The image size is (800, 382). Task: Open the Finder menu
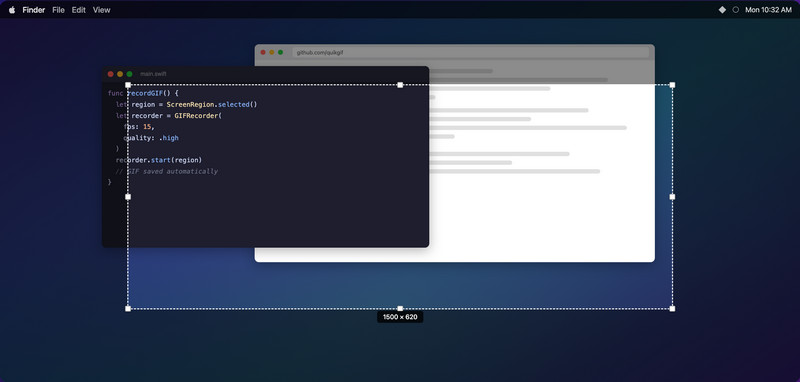click(x=34, y=10)
